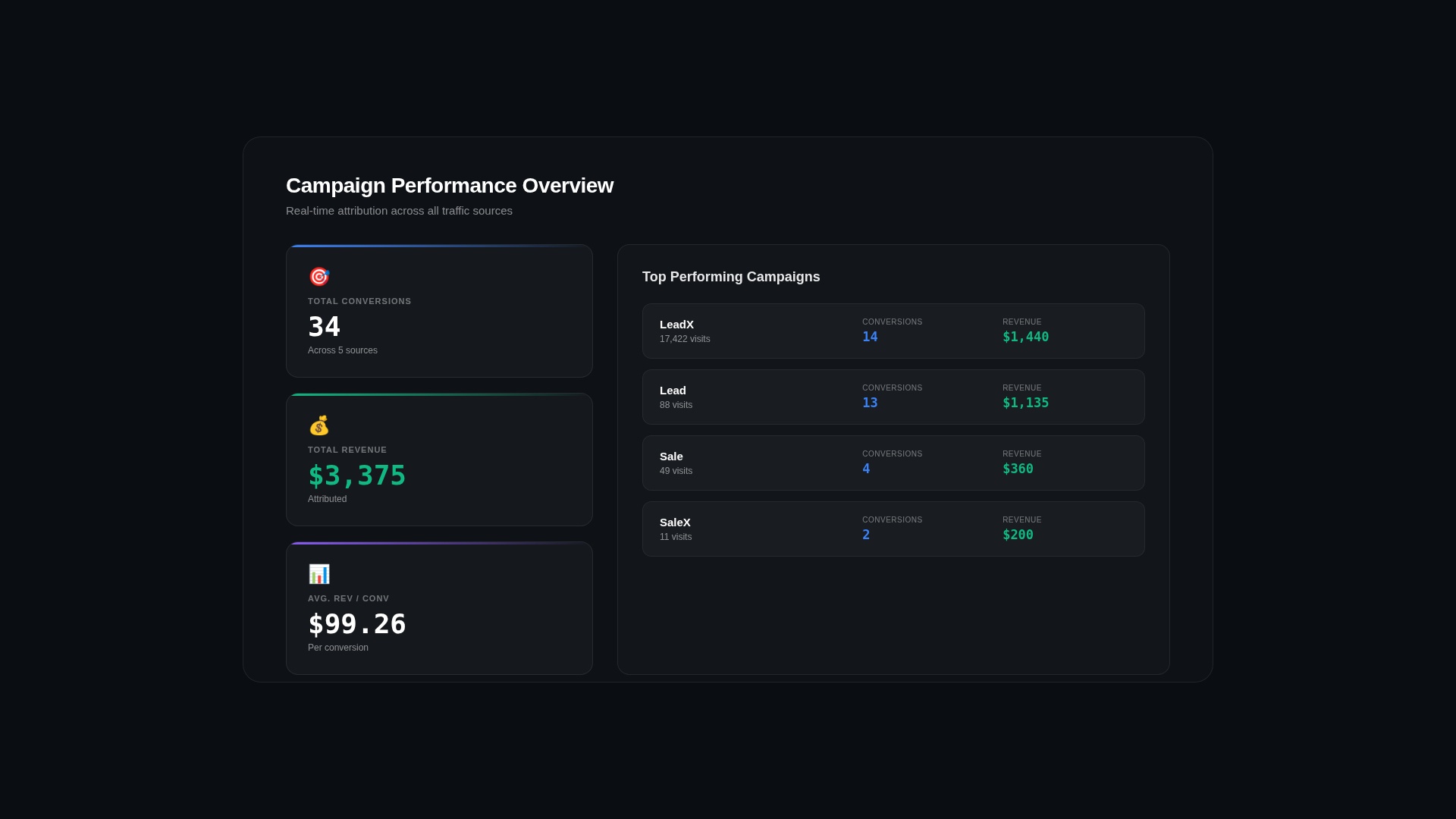
Task: Click the money bag icon
Action: pos(318,425)
